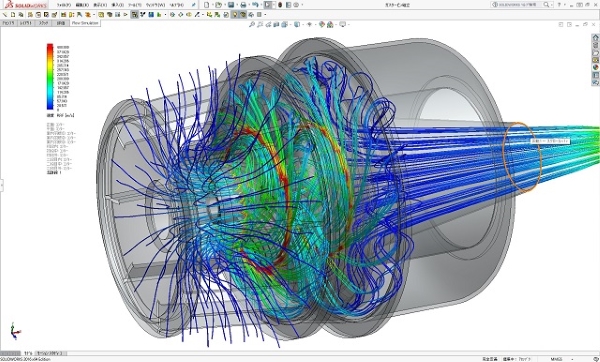This screenshot has width=600, height=362.
Task: Click the Help question mark button
Action: point(559,5)
